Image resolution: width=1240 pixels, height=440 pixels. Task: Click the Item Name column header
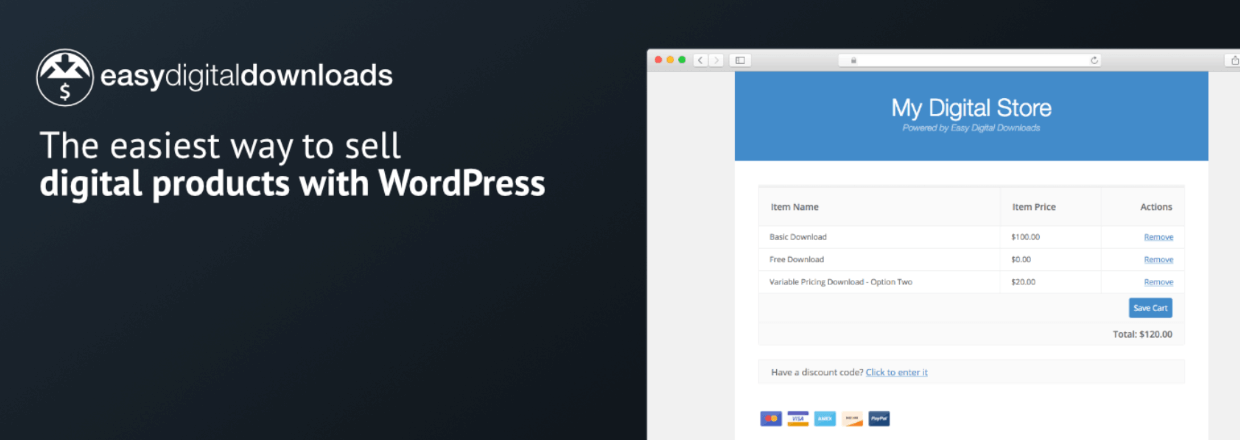point(795,207)
